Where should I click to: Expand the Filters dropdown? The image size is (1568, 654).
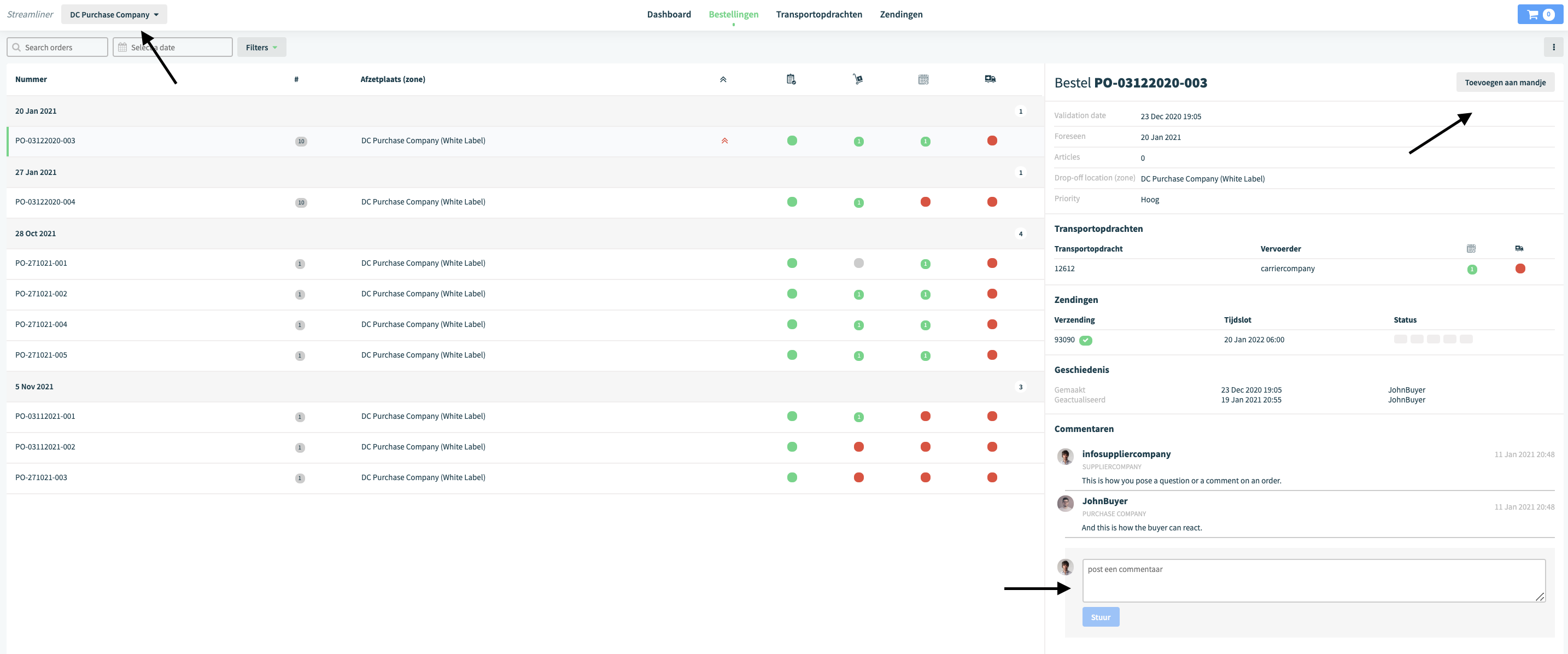(261, 47)
